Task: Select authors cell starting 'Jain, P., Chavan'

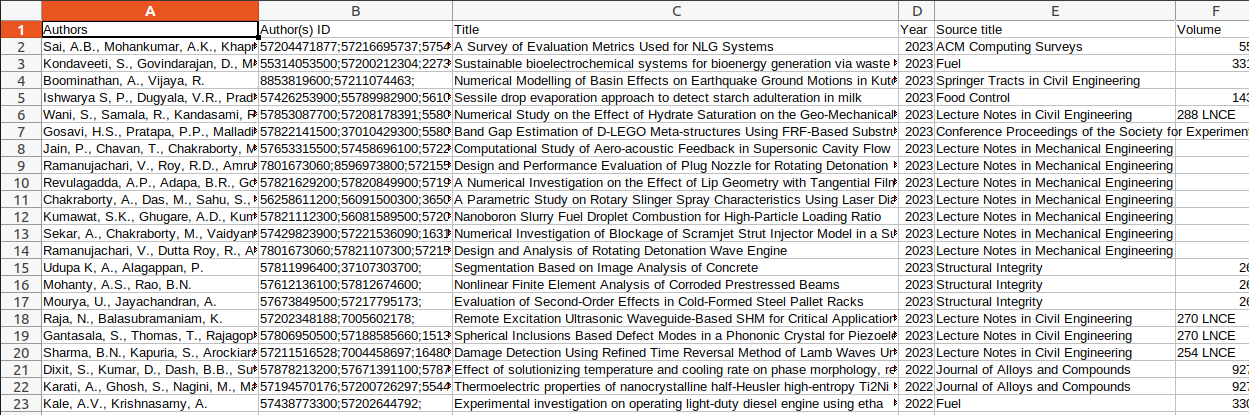Action: 150,149
